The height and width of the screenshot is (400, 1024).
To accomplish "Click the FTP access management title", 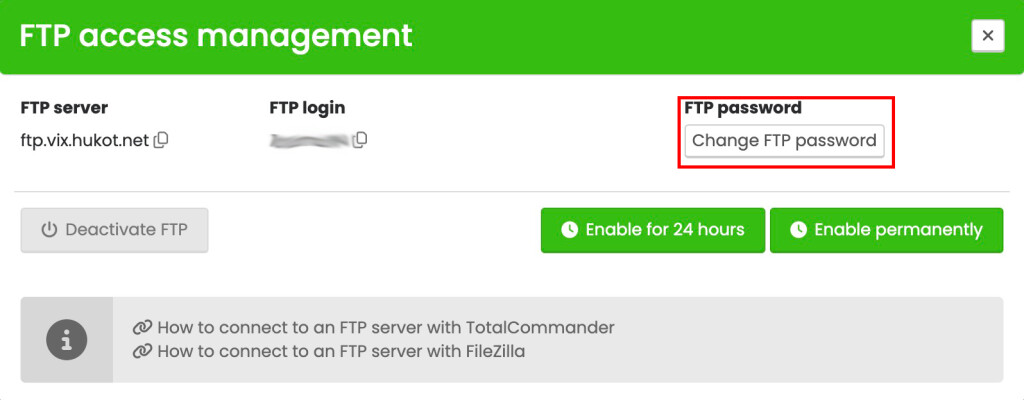I will pos(216,36).
